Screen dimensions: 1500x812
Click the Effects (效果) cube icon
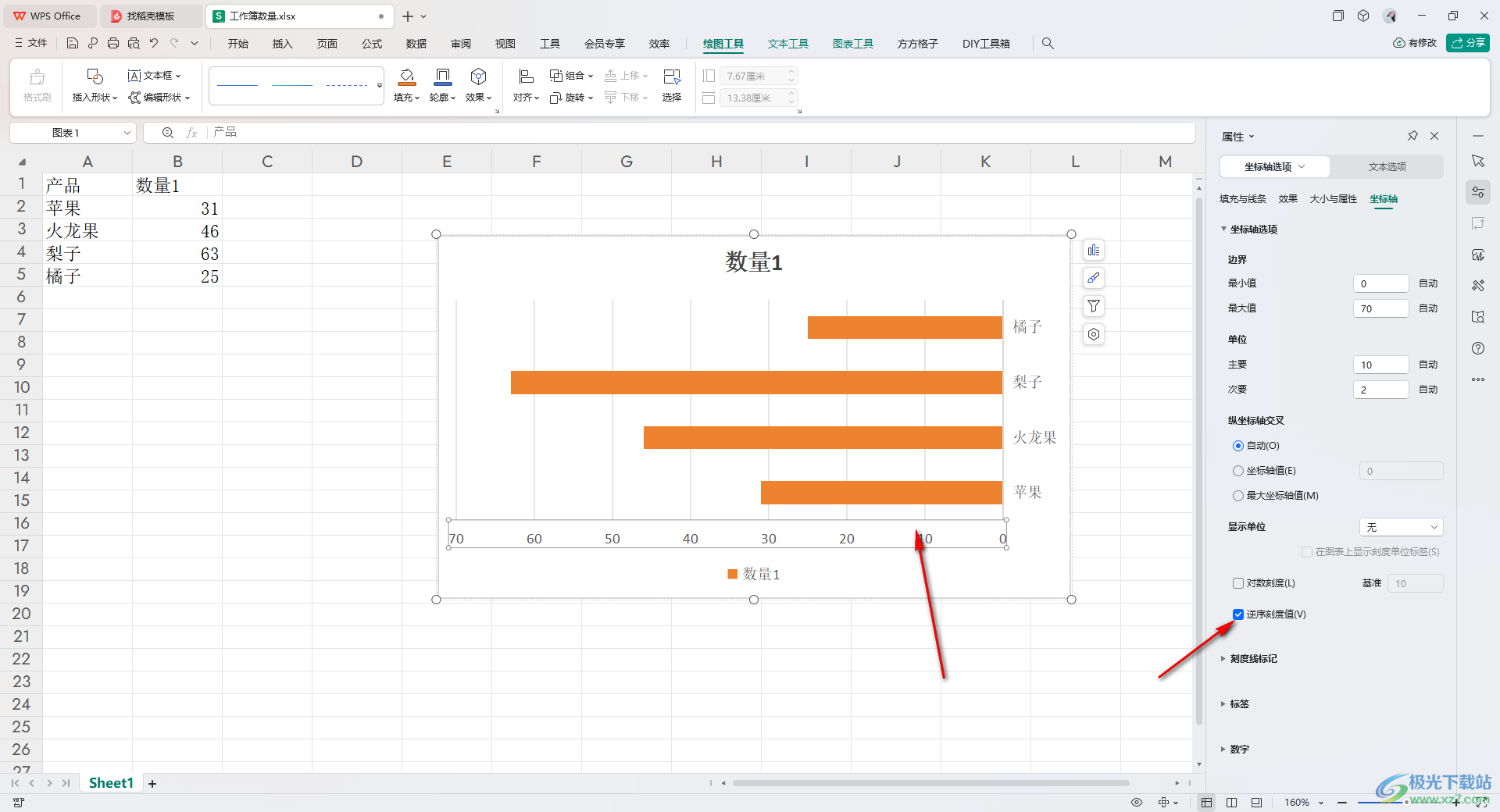coord(478,77)
